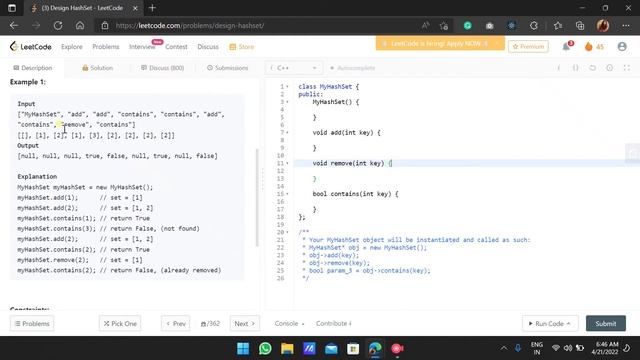The image size is (640, 360).
Task: Go to browser home icon
Action: pyautogui.click(x=80, y=25)
